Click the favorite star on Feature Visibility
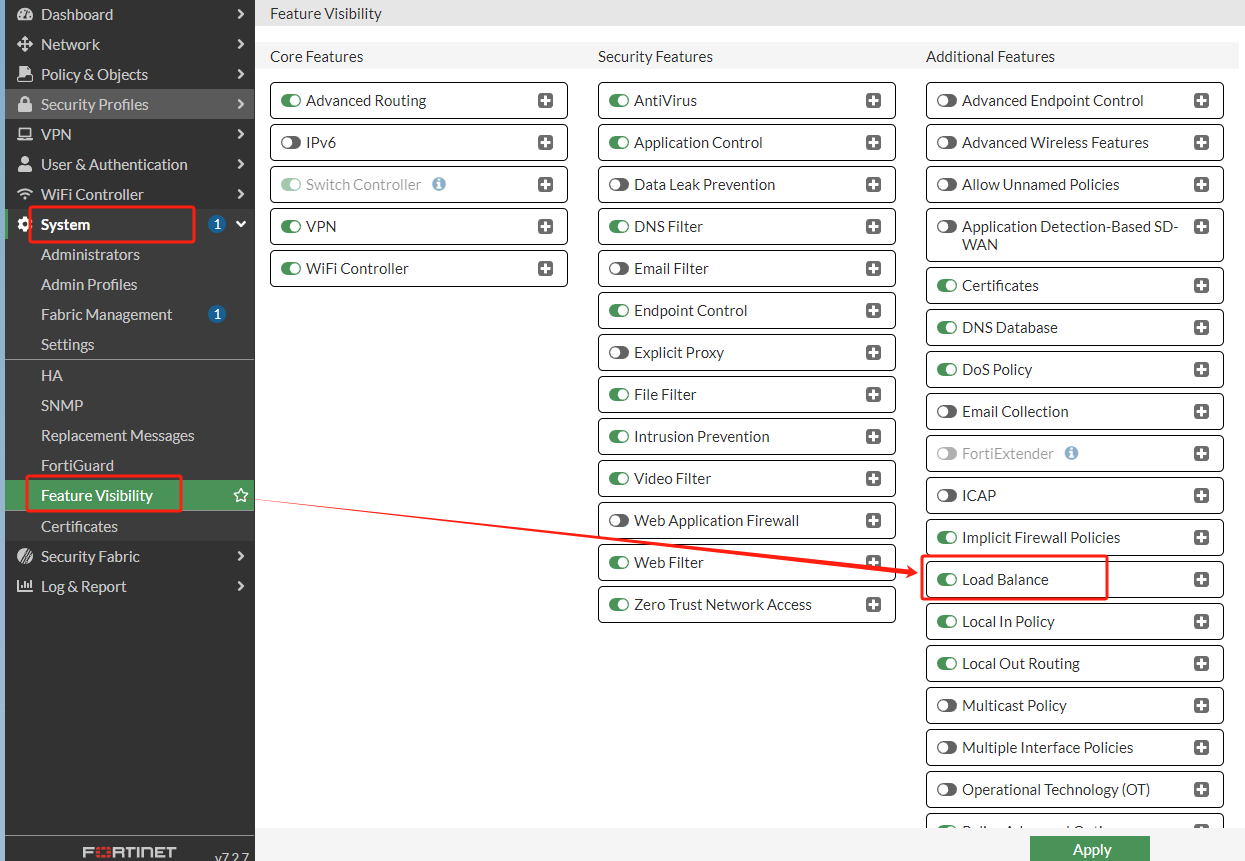The width and height of the screenshot is (1245, 861). click(x=240, y=496)
